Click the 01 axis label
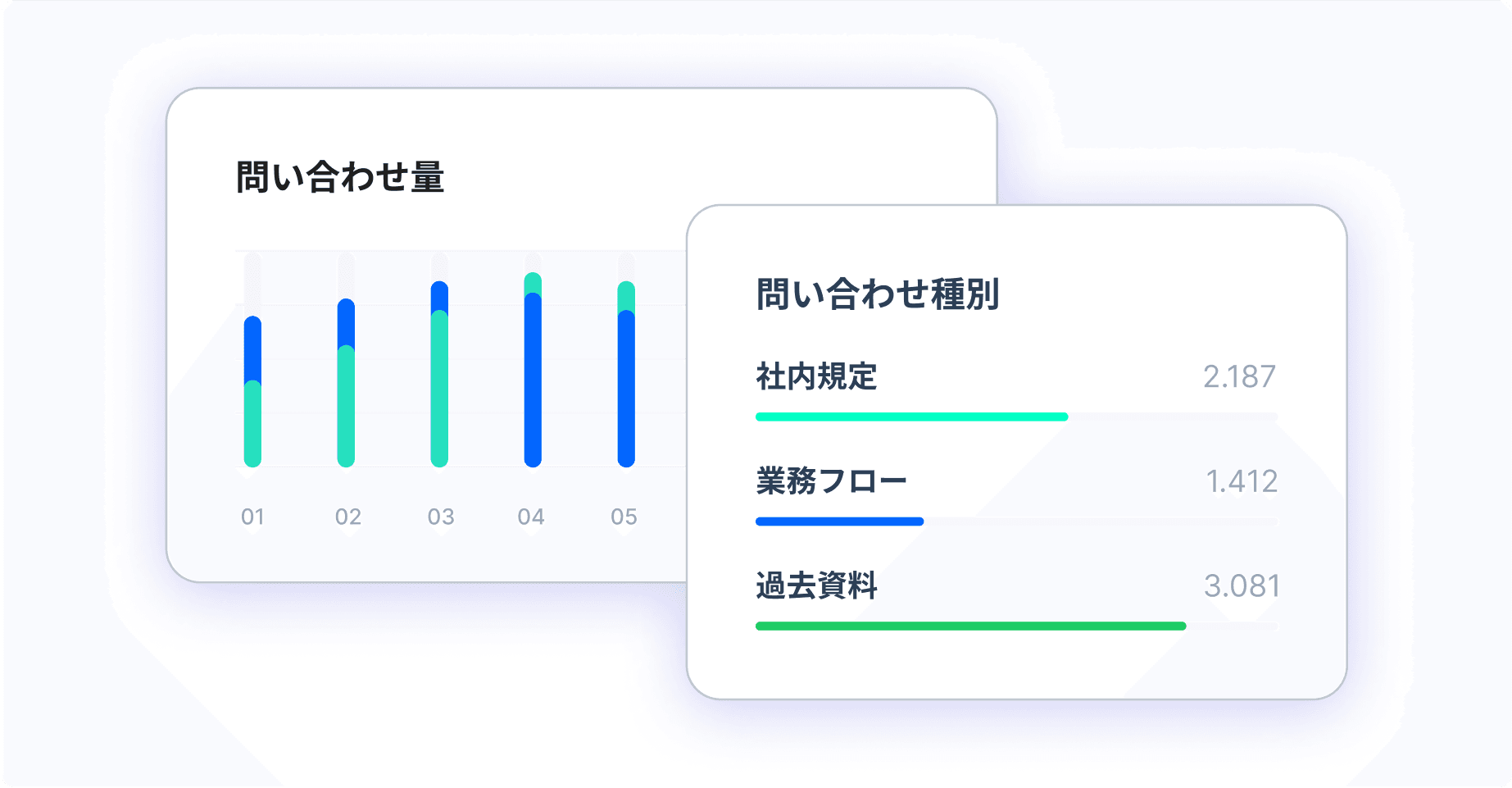The image size is (1512, 788). pos(252,517)
